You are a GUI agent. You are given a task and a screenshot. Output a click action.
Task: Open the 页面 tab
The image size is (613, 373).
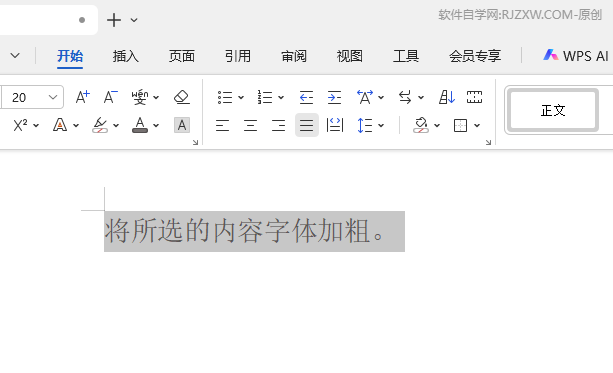(x=182, y=56)
